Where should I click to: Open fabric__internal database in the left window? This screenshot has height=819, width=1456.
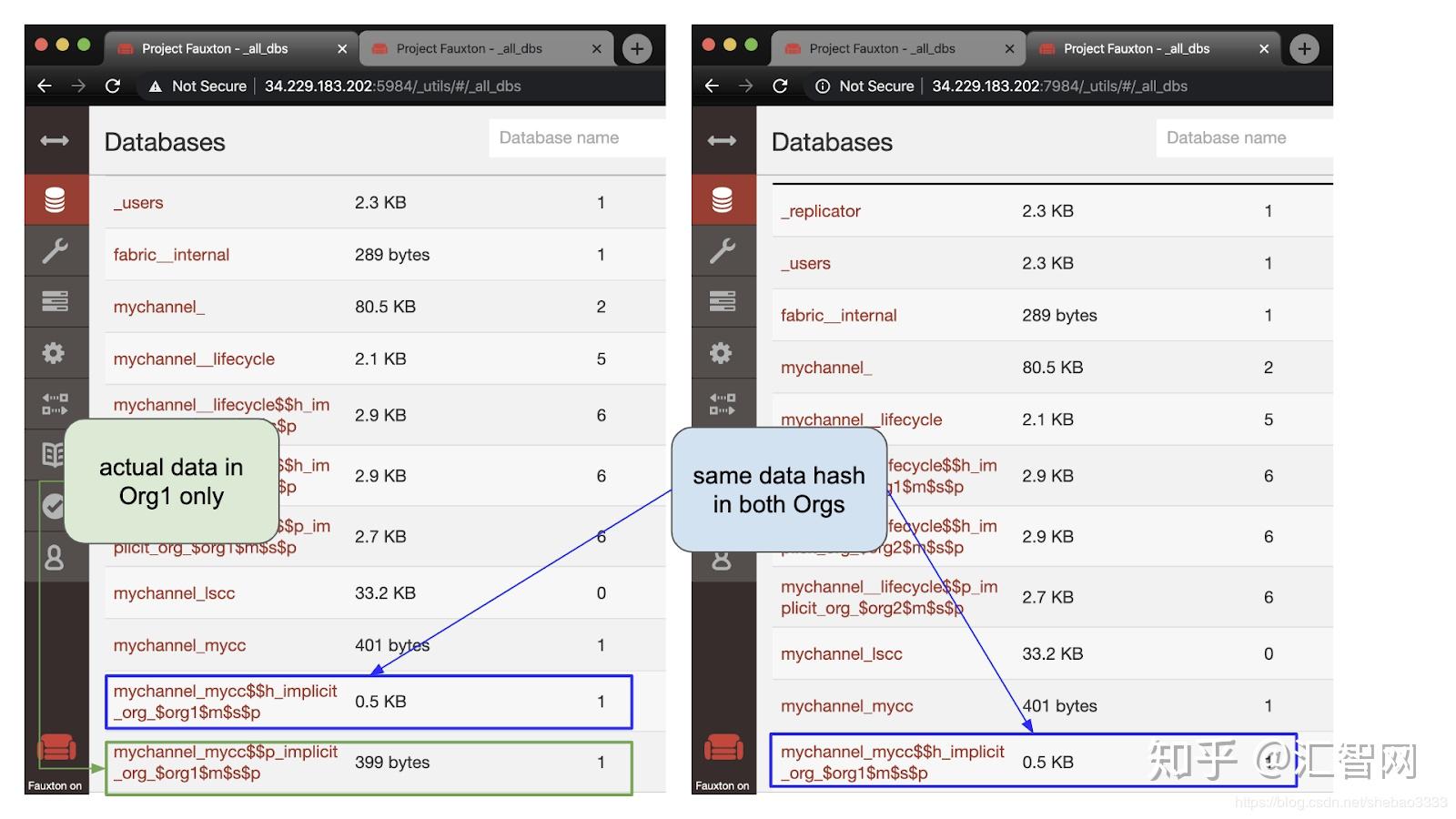[x=171, y=255]
